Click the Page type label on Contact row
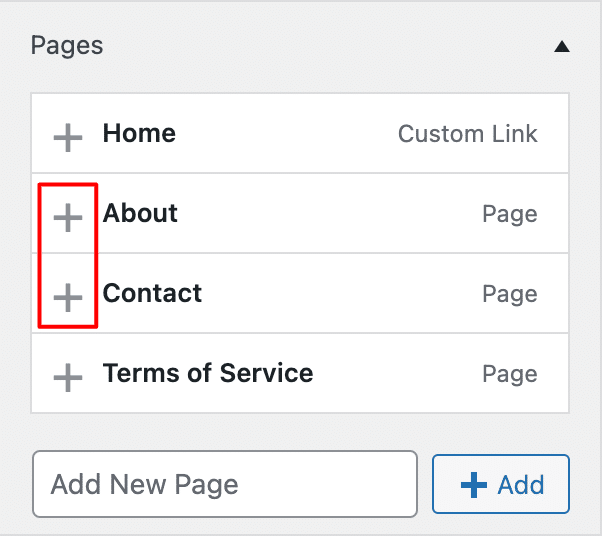602x536 pixels. click(509, 294)
